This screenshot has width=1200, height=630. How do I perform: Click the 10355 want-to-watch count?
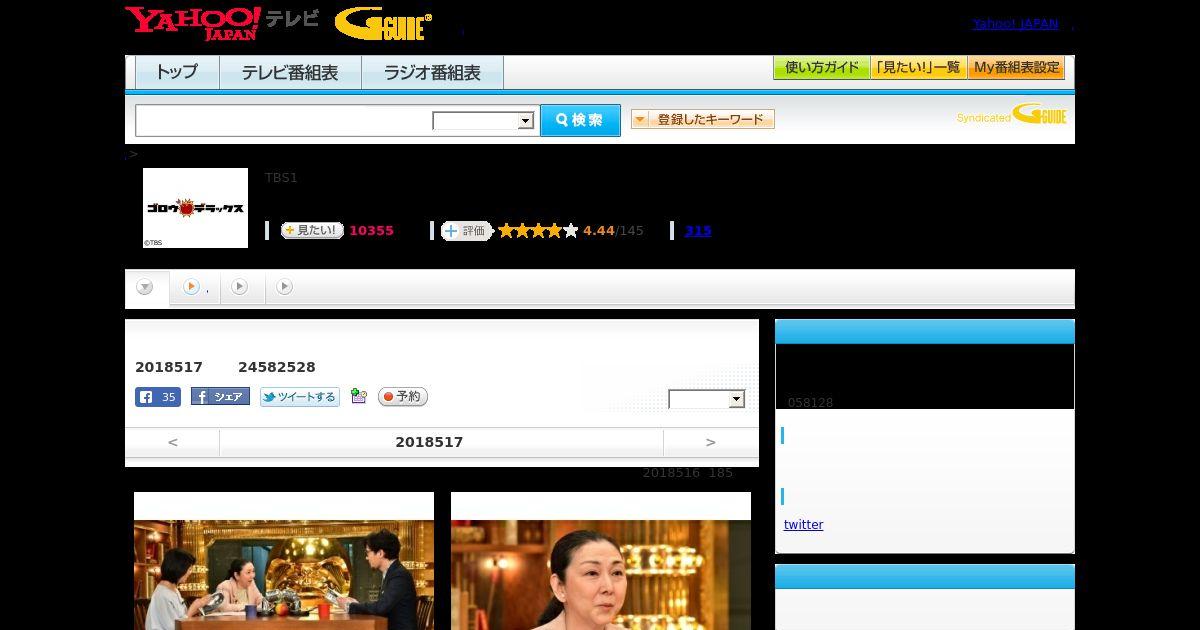[x=371, y=231]
